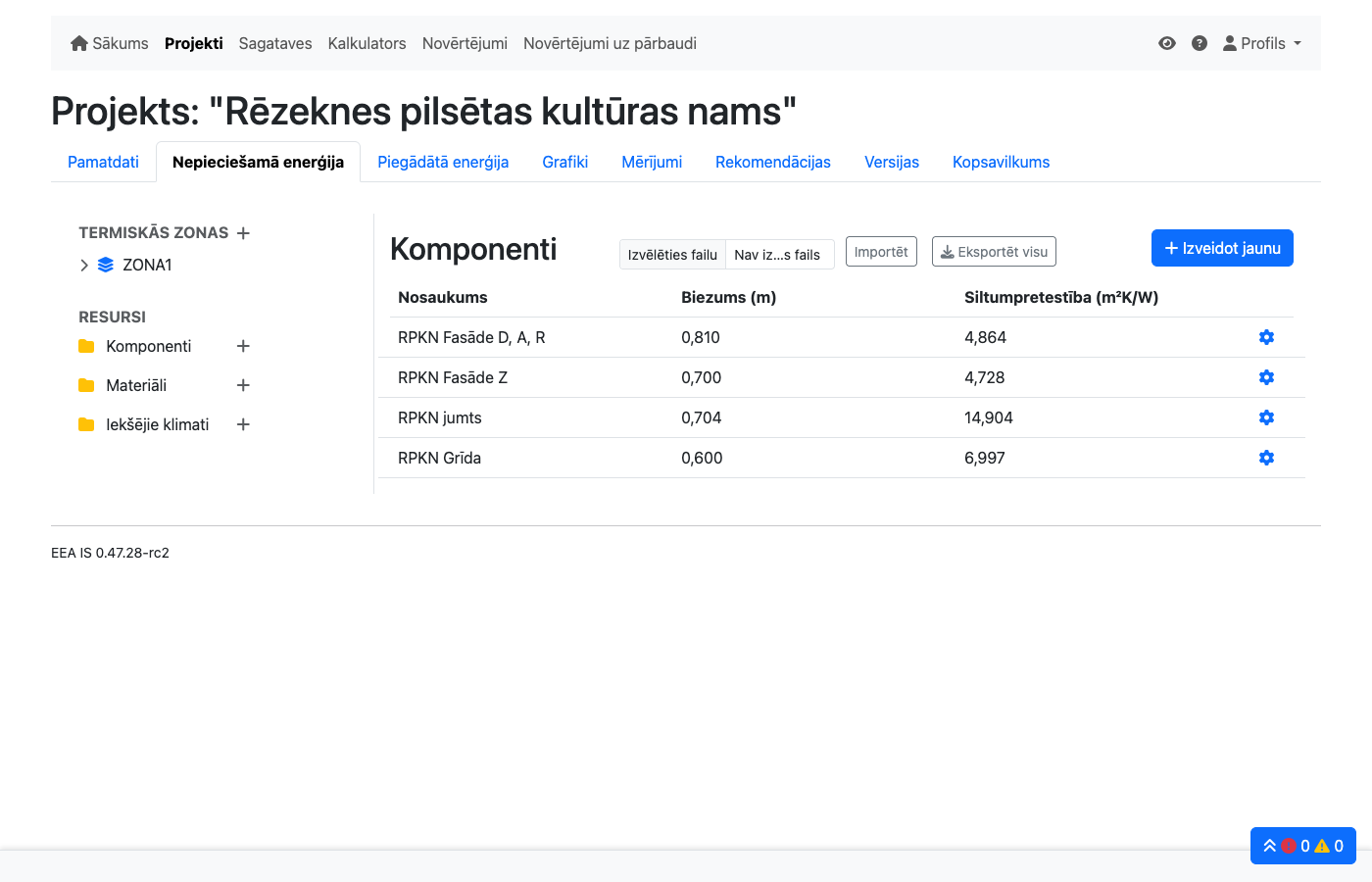Click the yellow warning counter badge

(x=1324, y=846)
